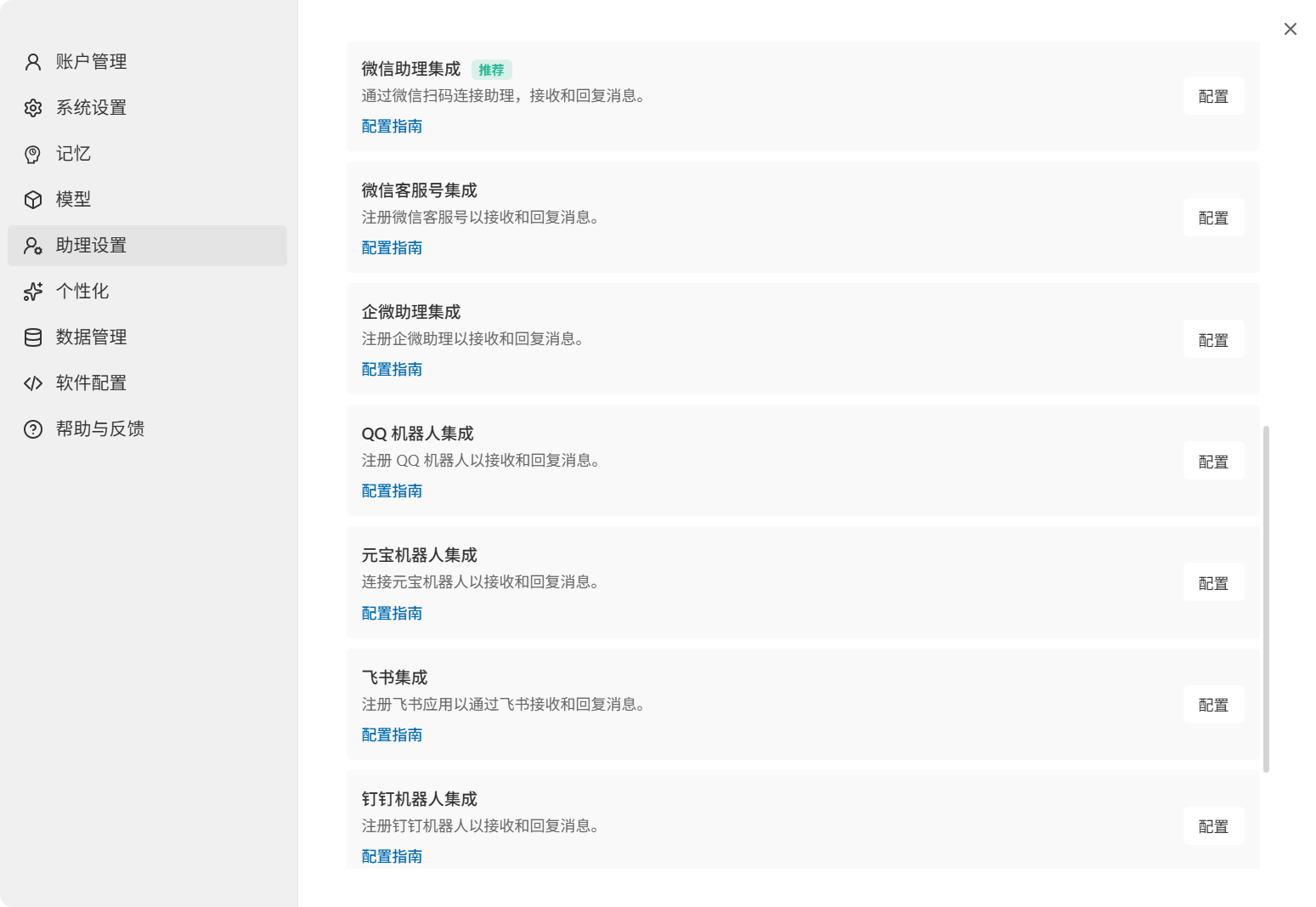Image resolution: width=1316 pixels, height=907 pixels.
Task: Click the 个性化 sparkle icon
Action: click(33, 292)
